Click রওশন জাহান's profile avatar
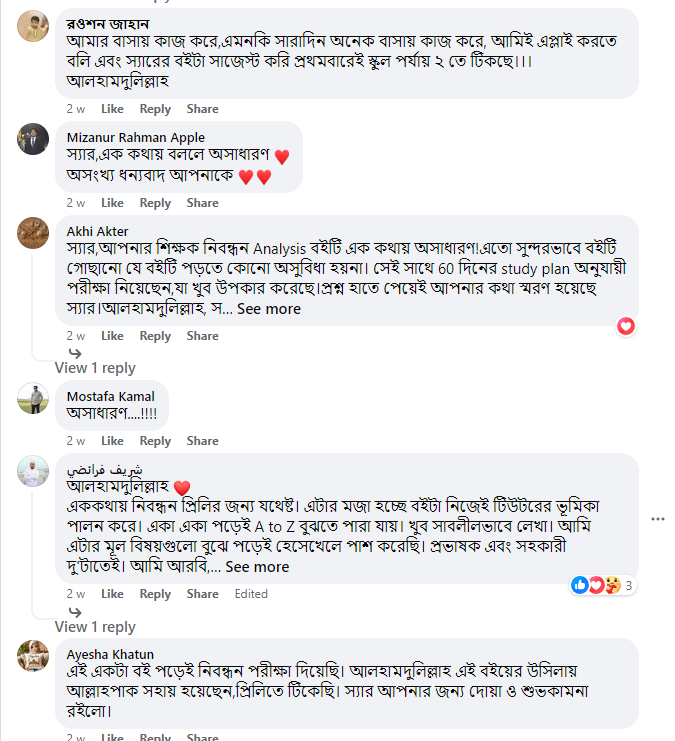 coord(33,26)
